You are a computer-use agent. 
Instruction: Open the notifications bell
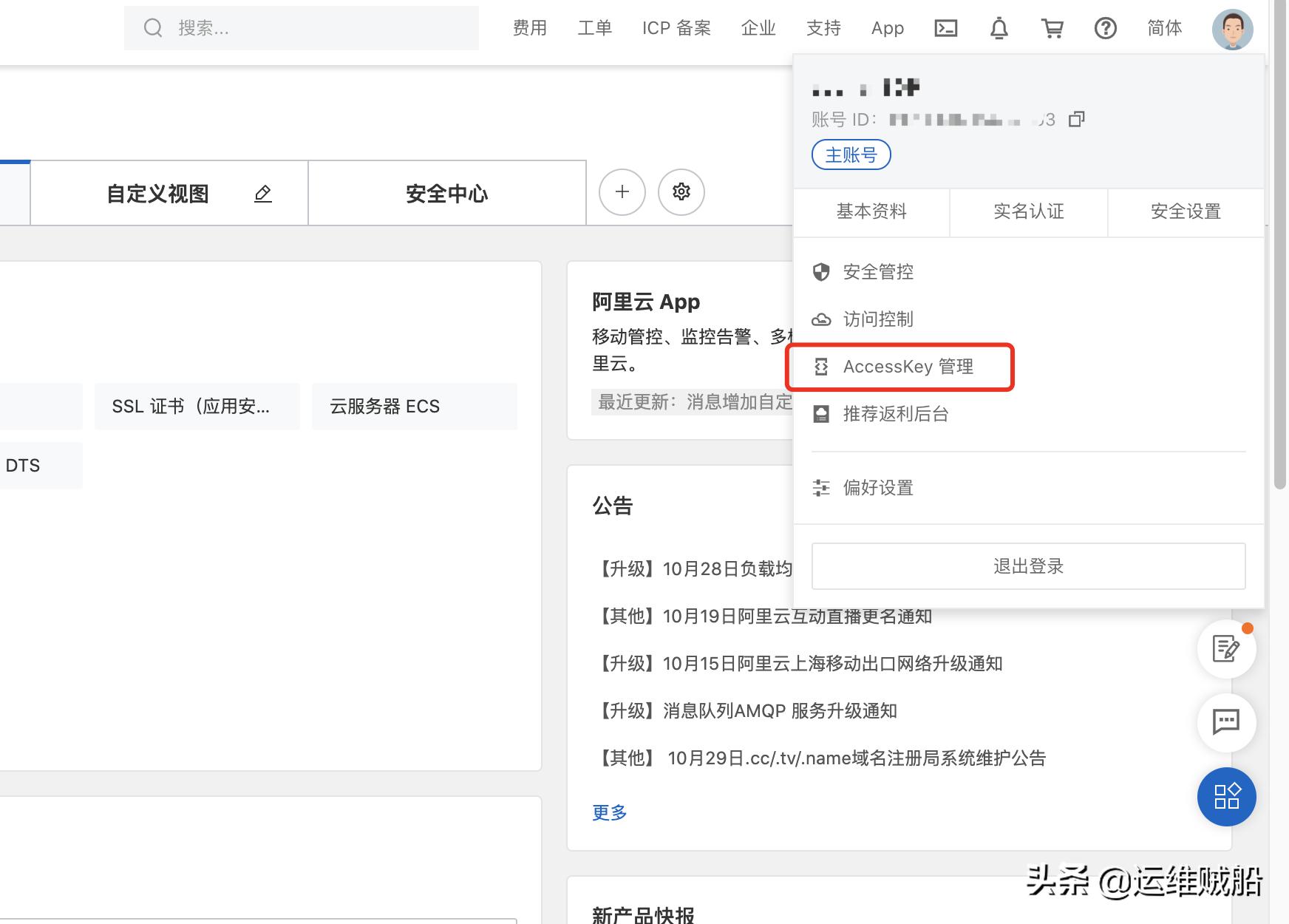tap(999, 28)
